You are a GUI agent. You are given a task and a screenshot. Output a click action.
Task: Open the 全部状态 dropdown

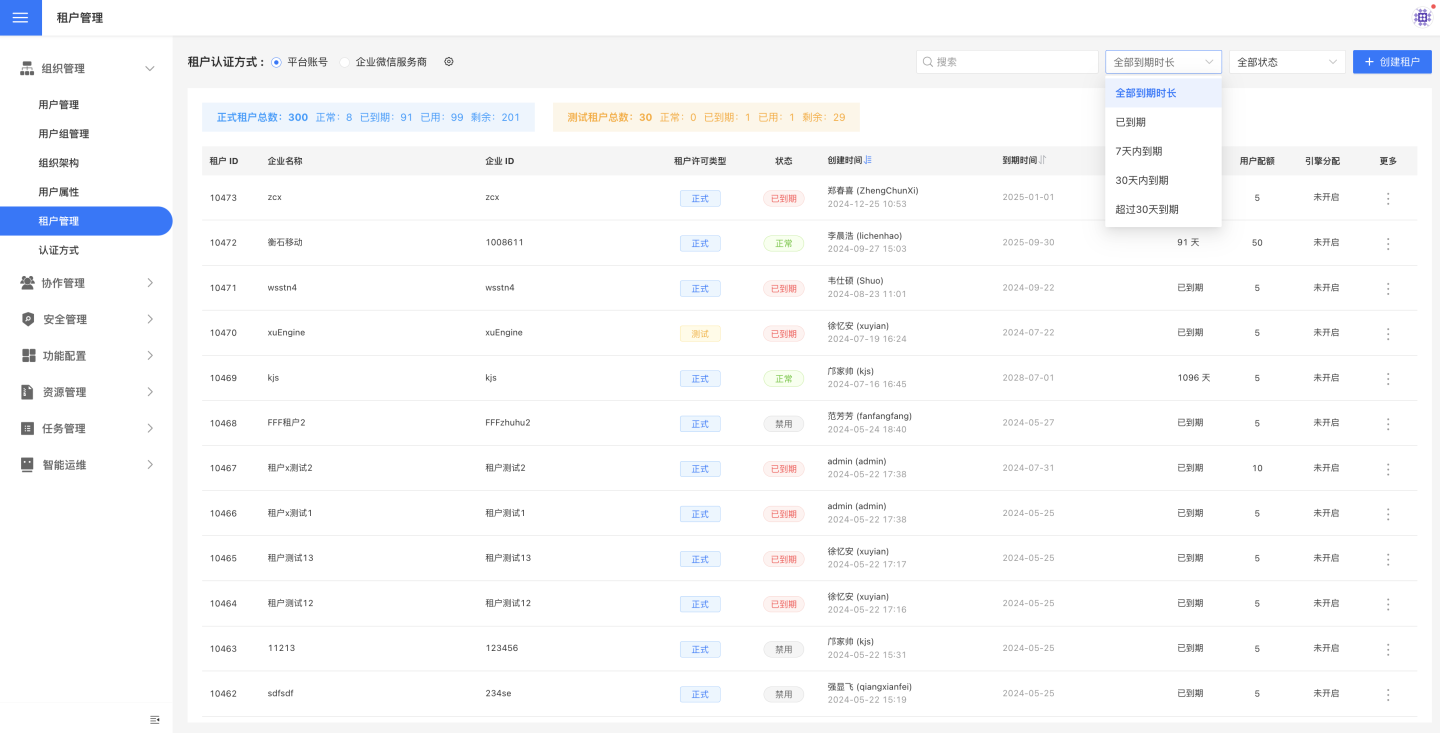(x=1287, y=62)
